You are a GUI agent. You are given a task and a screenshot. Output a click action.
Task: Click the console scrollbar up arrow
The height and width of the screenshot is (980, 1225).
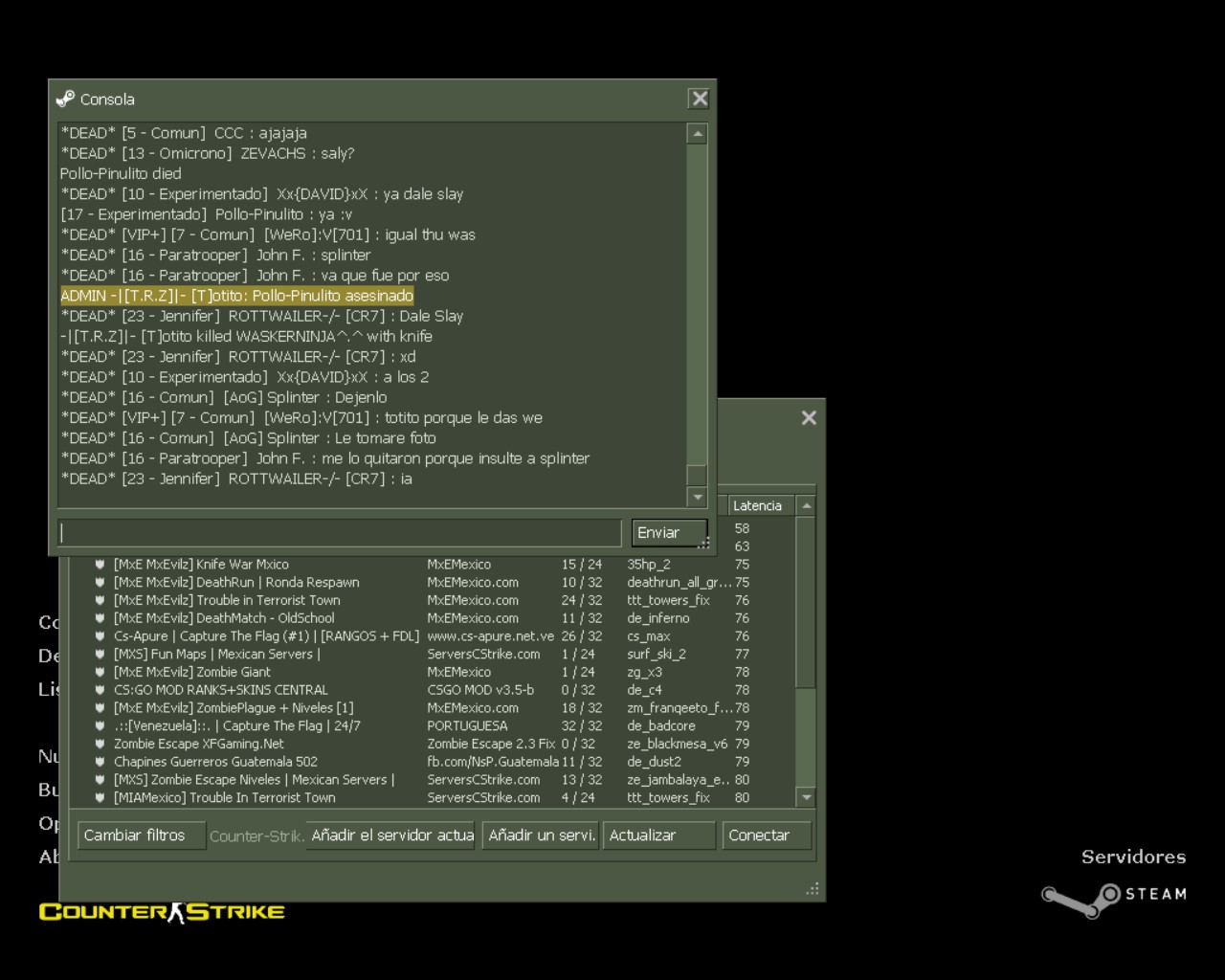(697, 134)
